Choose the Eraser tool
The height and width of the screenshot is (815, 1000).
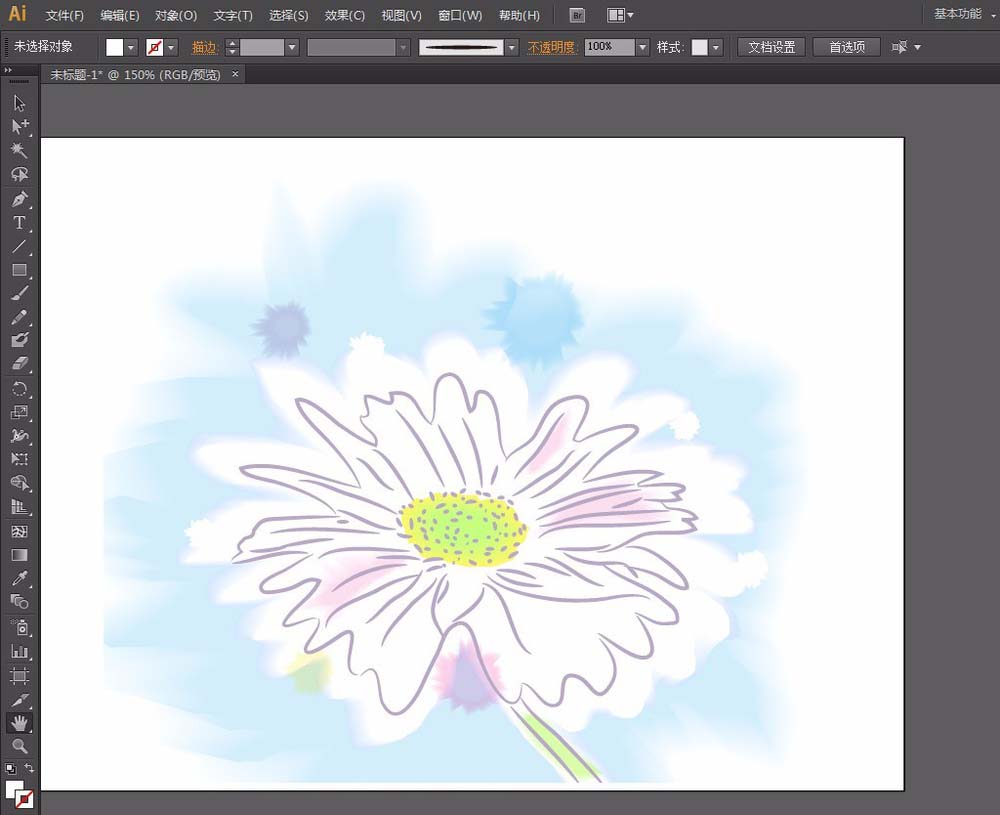point(19,365)
